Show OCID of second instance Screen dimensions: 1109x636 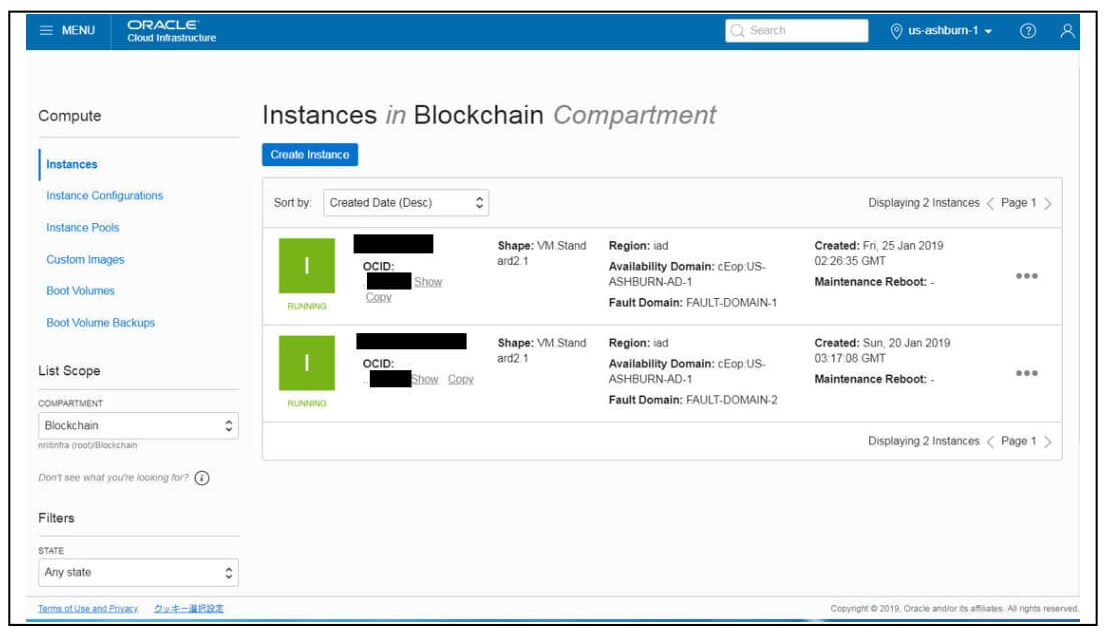(425, 379)
